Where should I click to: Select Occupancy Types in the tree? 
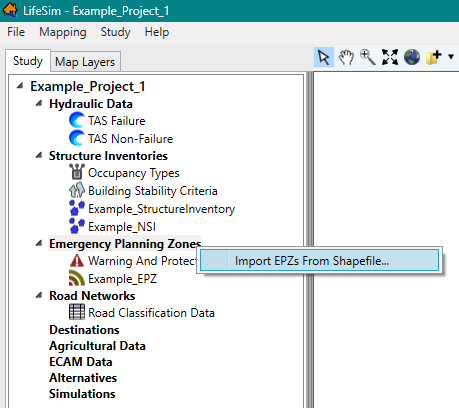[x=134, y=173]
